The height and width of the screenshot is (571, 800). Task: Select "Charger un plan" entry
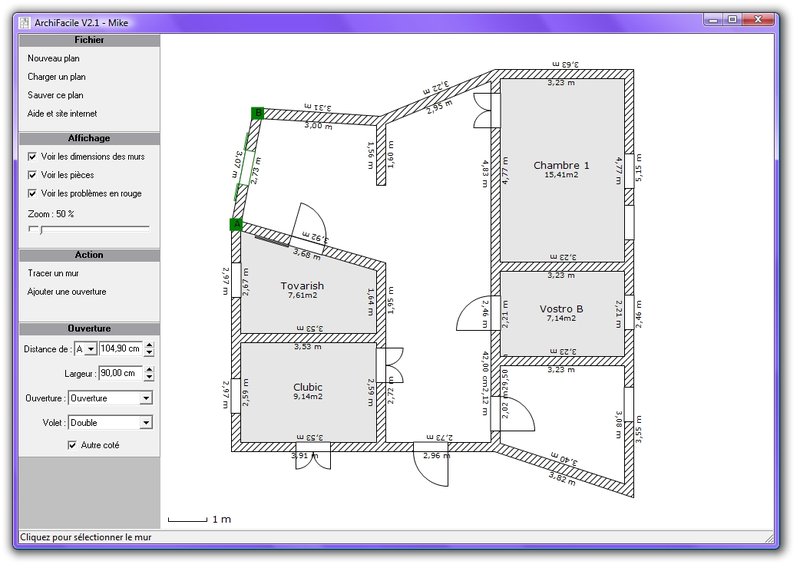click(x=56, y=77)
